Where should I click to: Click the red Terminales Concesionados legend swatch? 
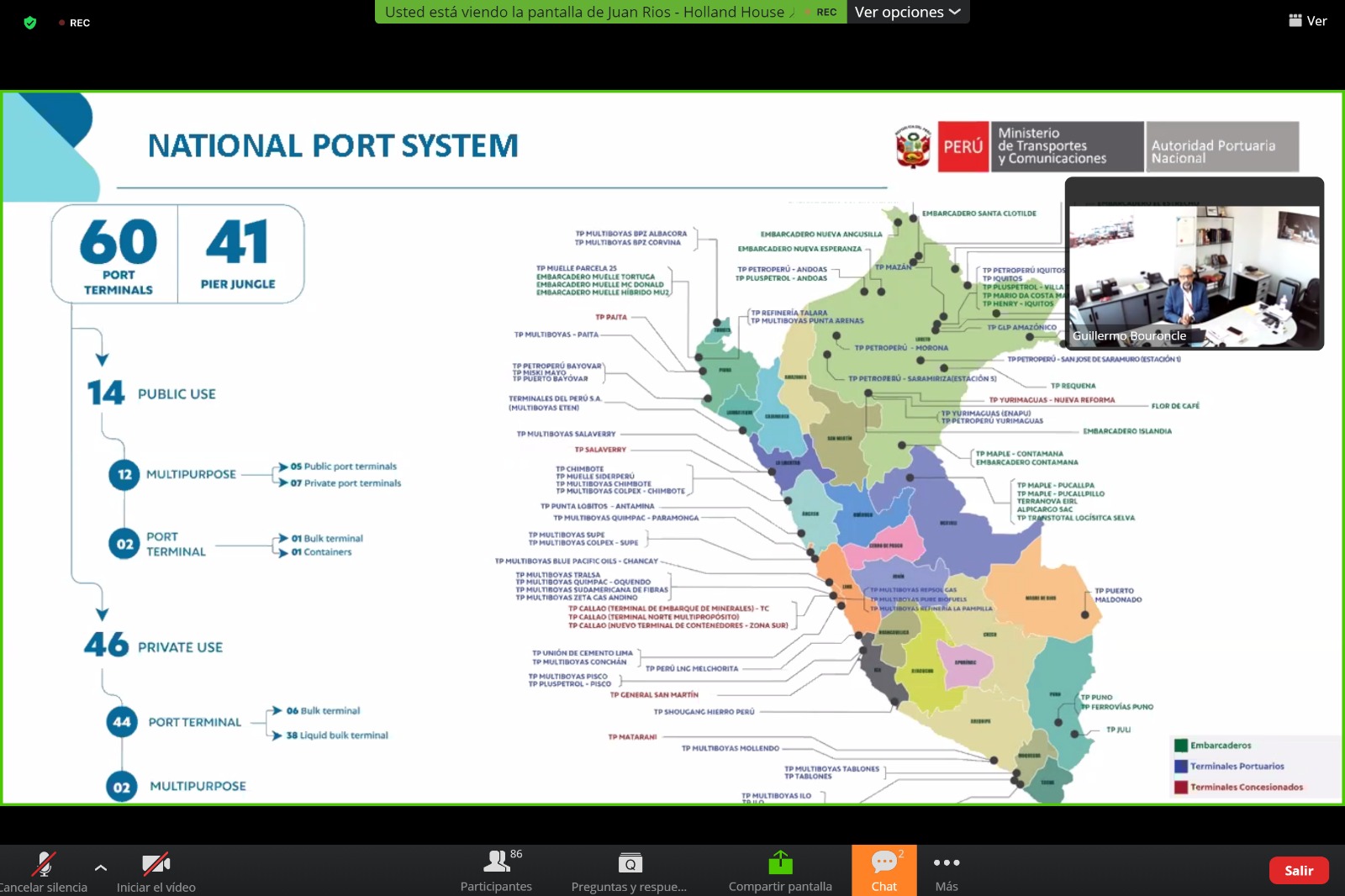click(x=1180, y=788)
